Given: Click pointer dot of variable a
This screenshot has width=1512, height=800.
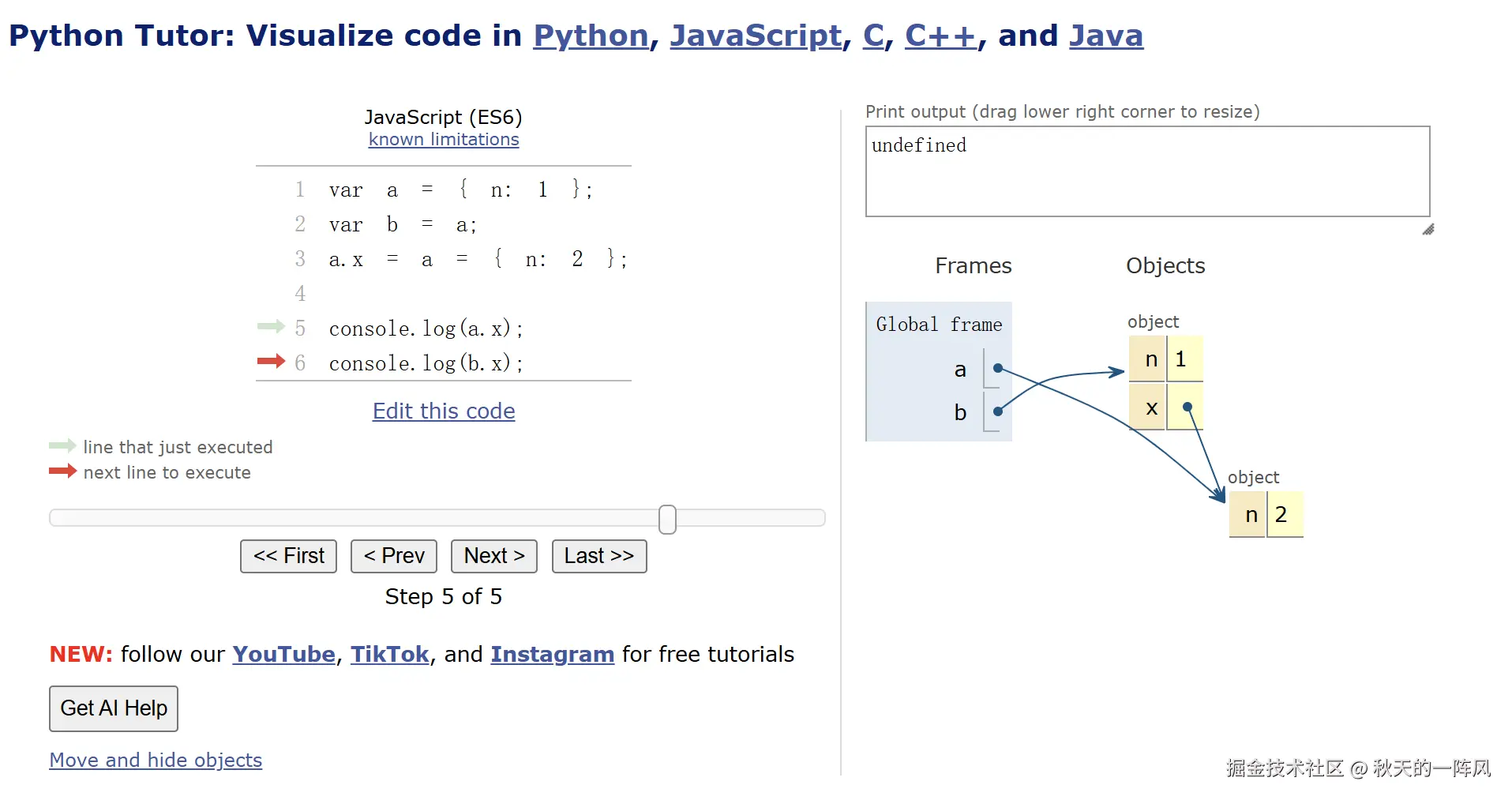Looking at the screenshot, I should (998, 368).
